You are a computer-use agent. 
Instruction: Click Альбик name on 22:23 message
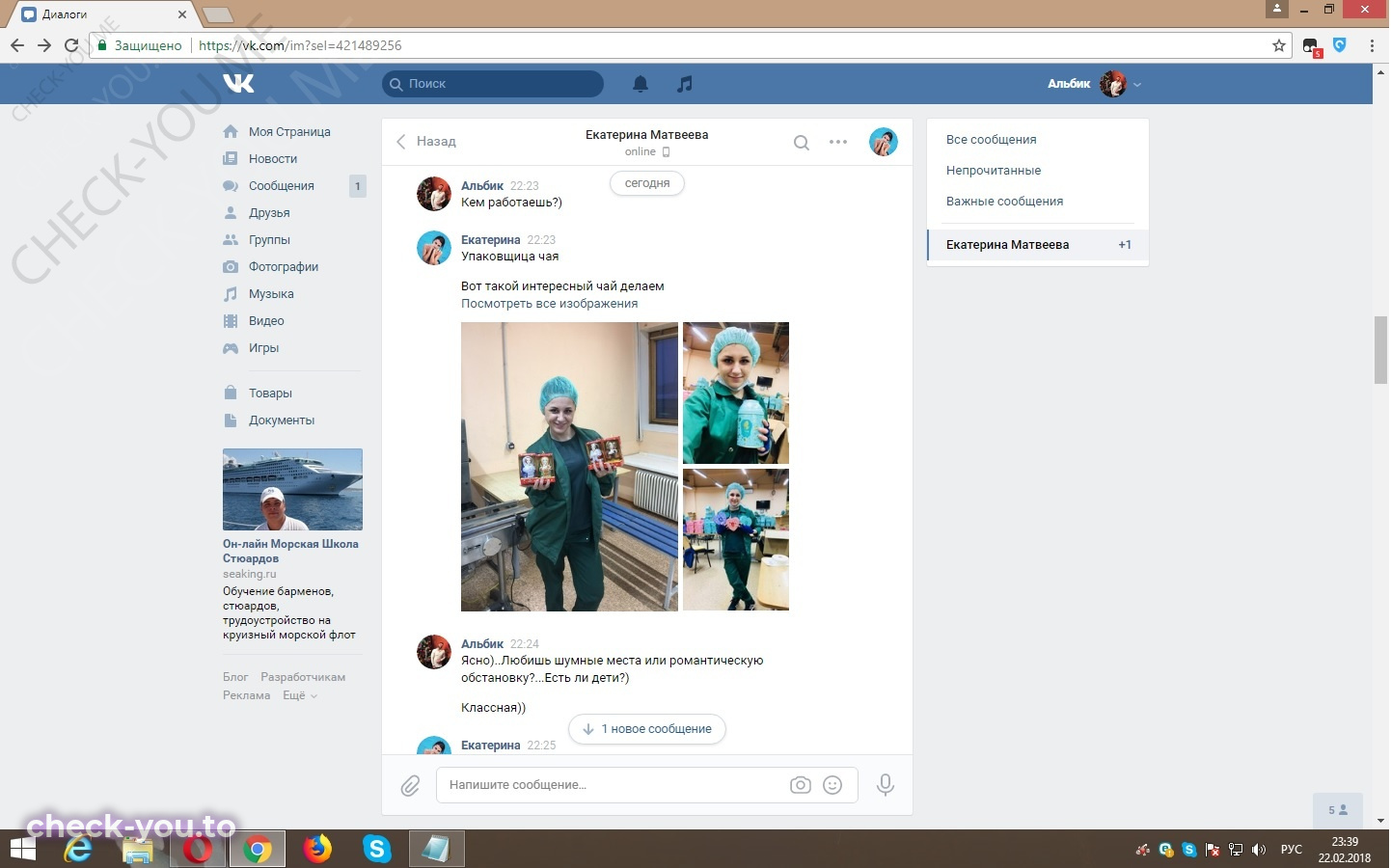[482, 186]
